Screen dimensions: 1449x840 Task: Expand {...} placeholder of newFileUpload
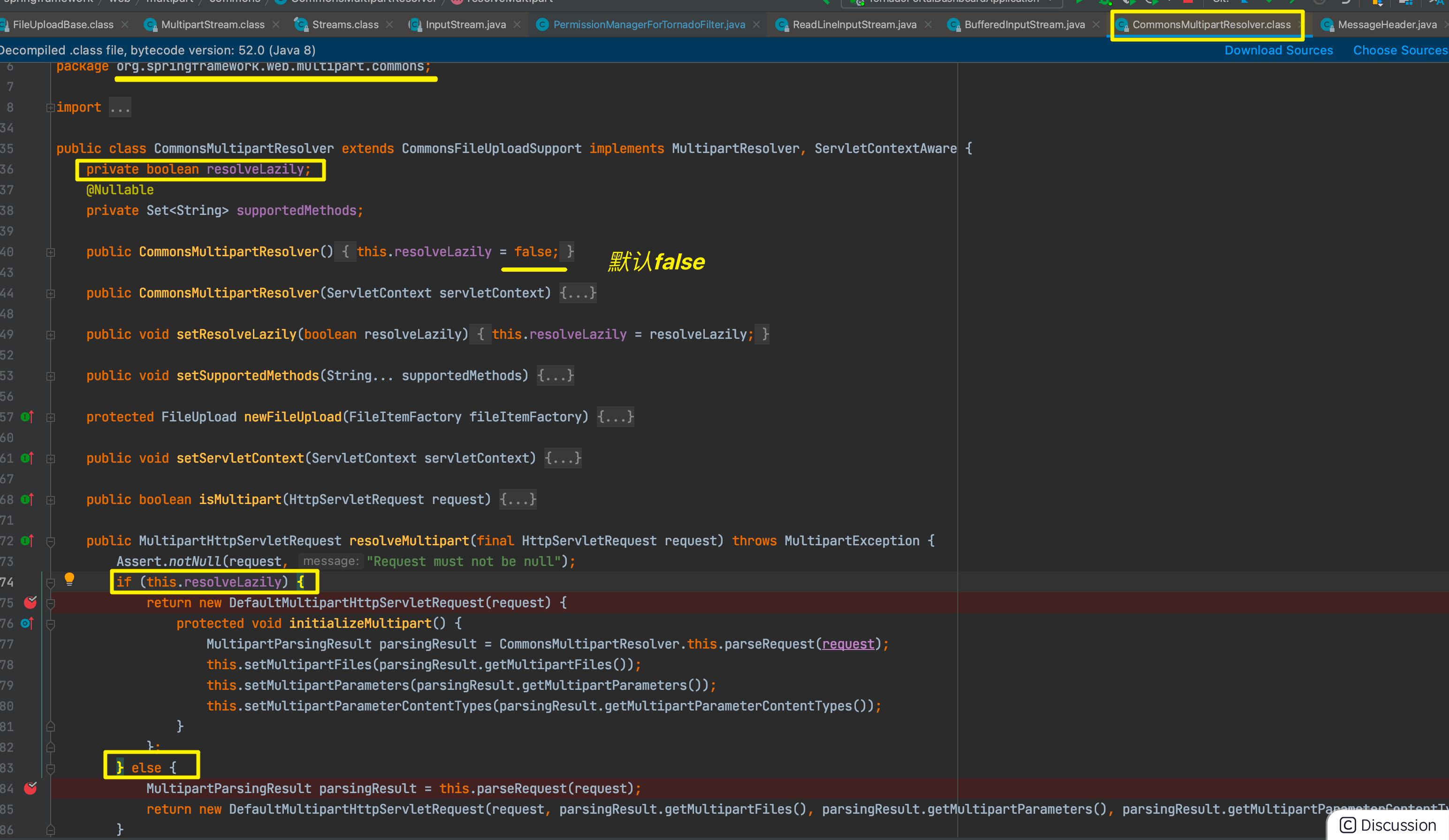coord(615,417)
